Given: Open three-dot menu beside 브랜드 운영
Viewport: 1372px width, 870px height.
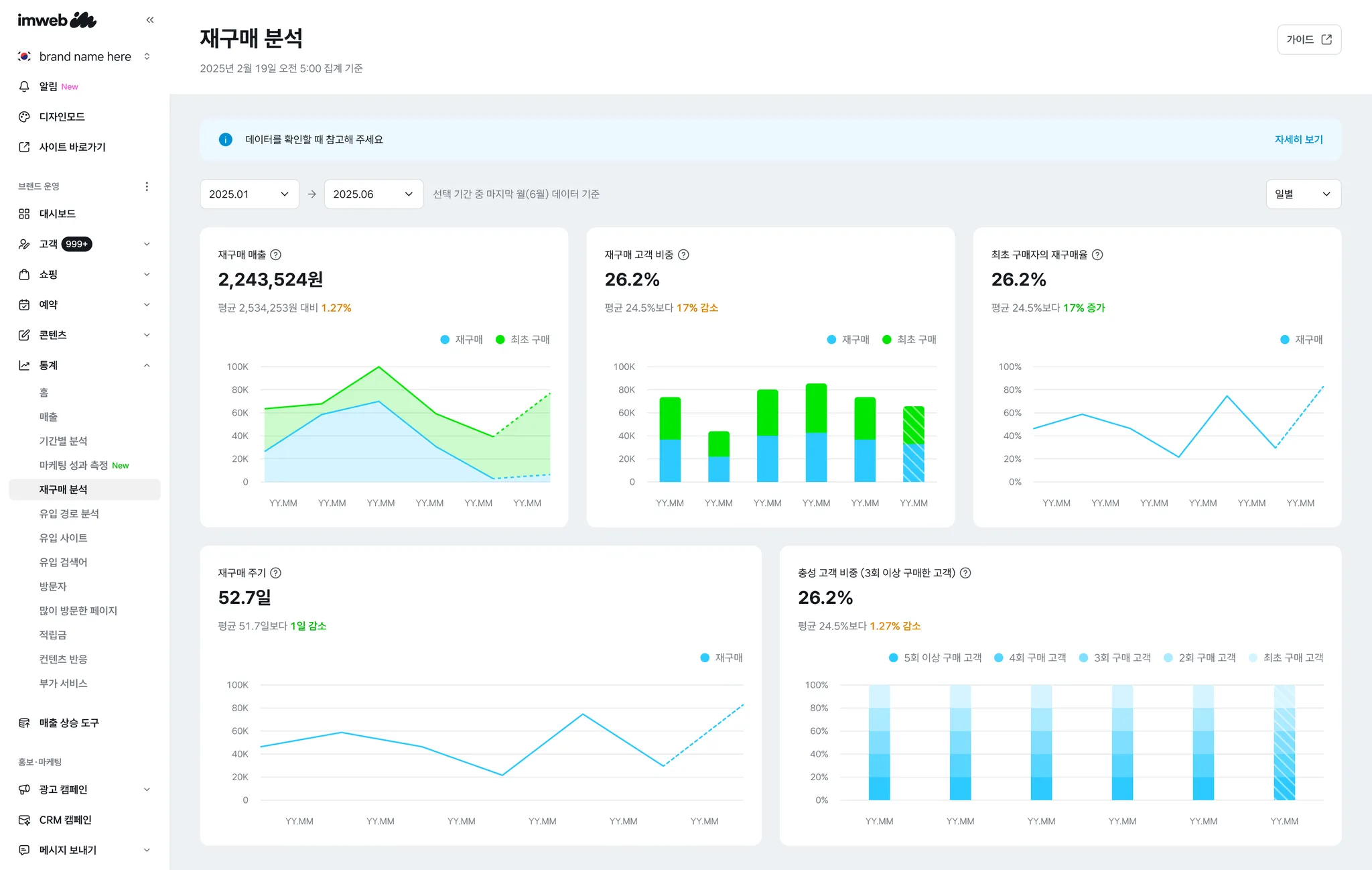Looking at the screenshot, I should coord(147,186).
